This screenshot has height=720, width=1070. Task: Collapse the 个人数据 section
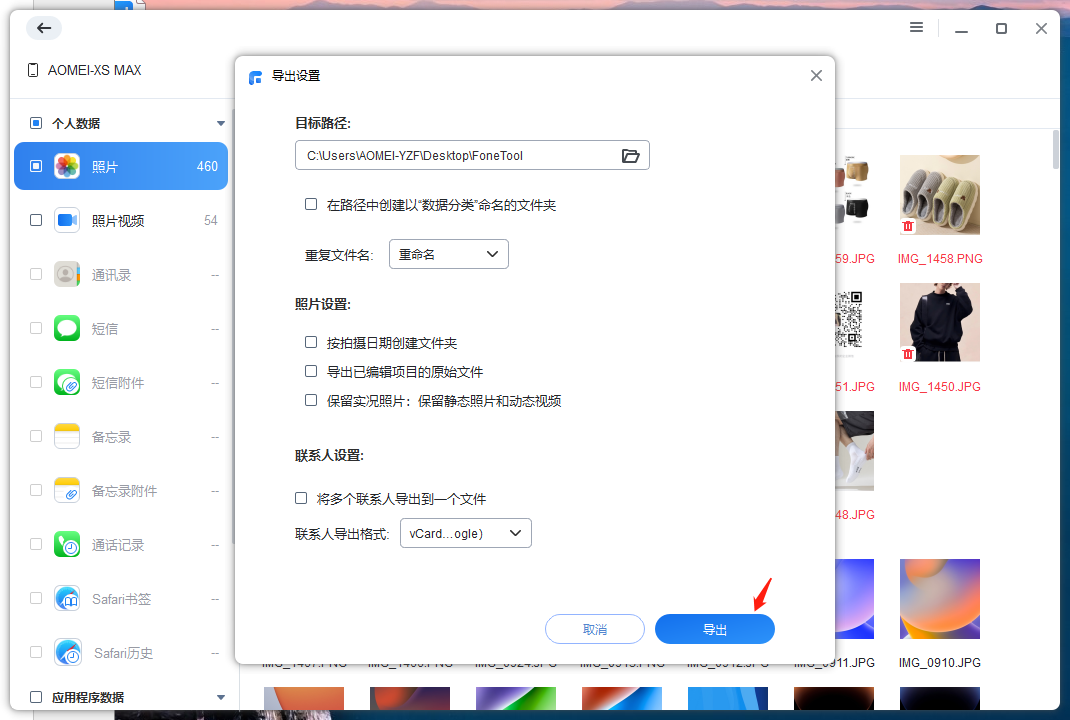point(219,123)
